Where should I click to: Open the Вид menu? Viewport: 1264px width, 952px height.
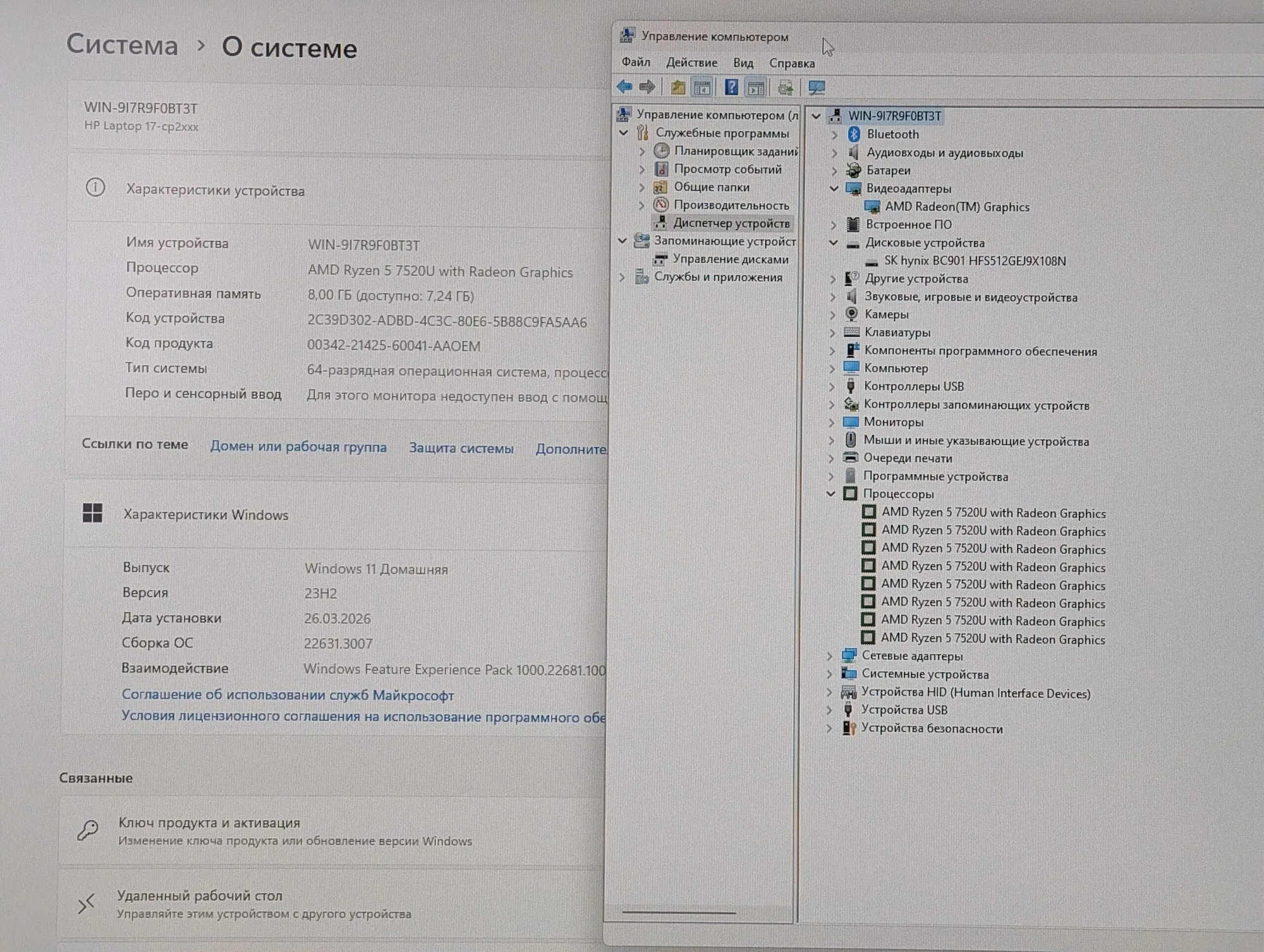point(743,63)
